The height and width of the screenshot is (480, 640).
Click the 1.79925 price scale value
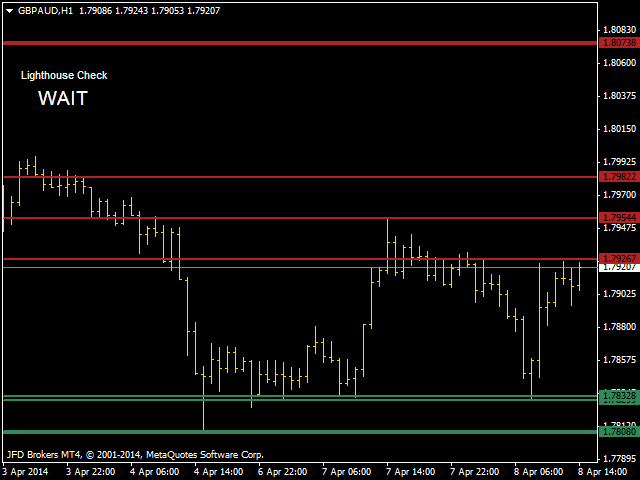coord(620,162)
